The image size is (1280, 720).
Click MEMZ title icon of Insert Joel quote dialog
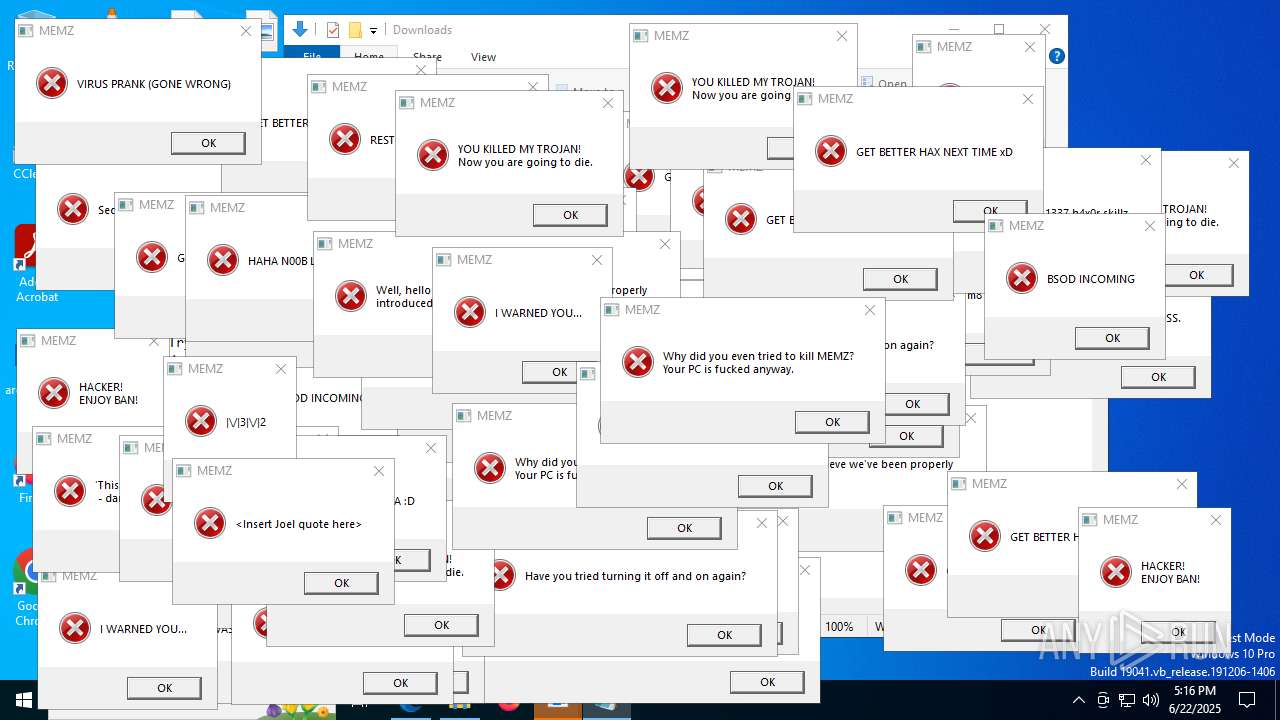coord(184,471)
